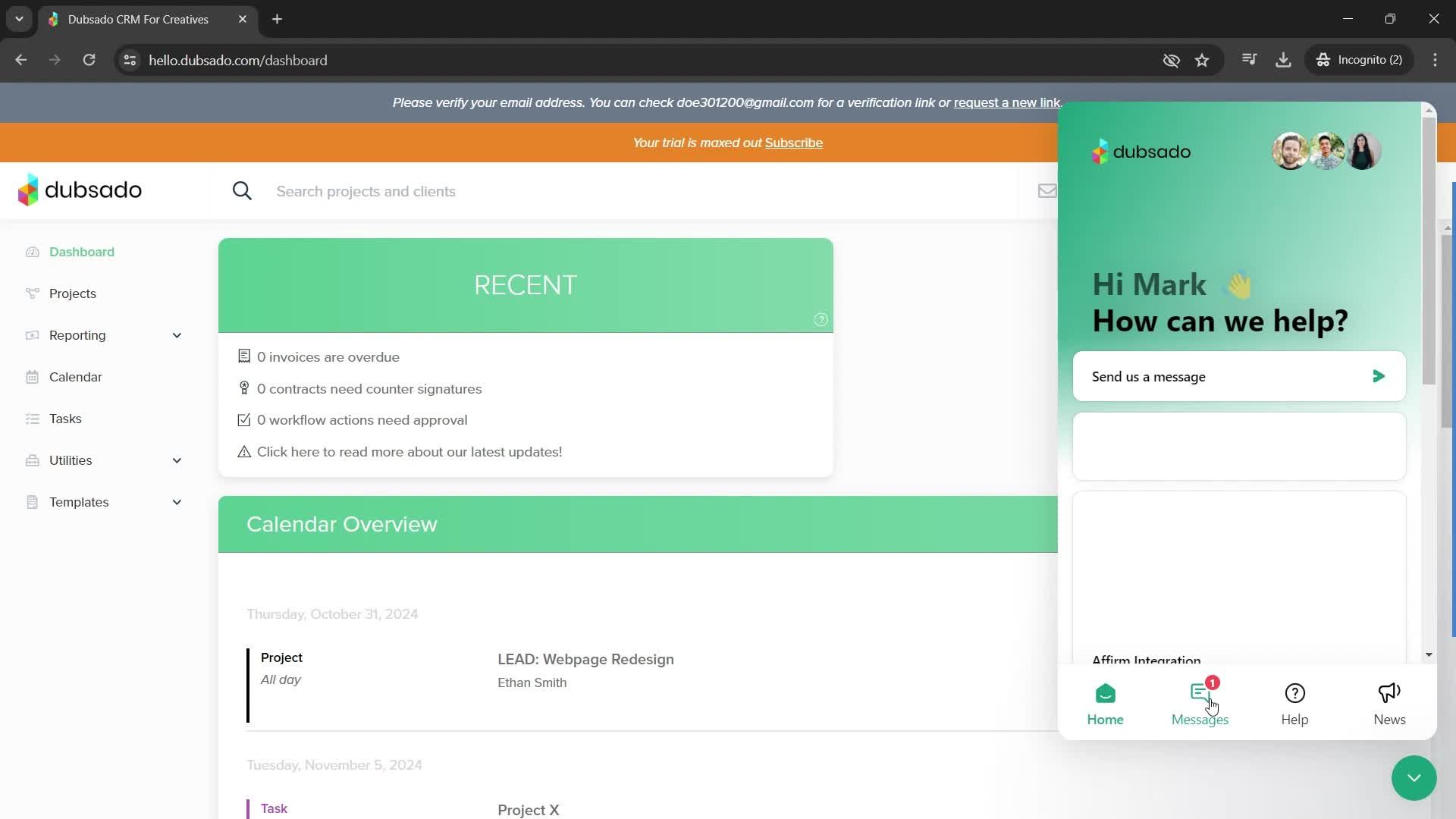The height and width of the screenshot is (819, 1456).
Task: Click the 0 contracts need counter signatures text
Action: [369, 388]
